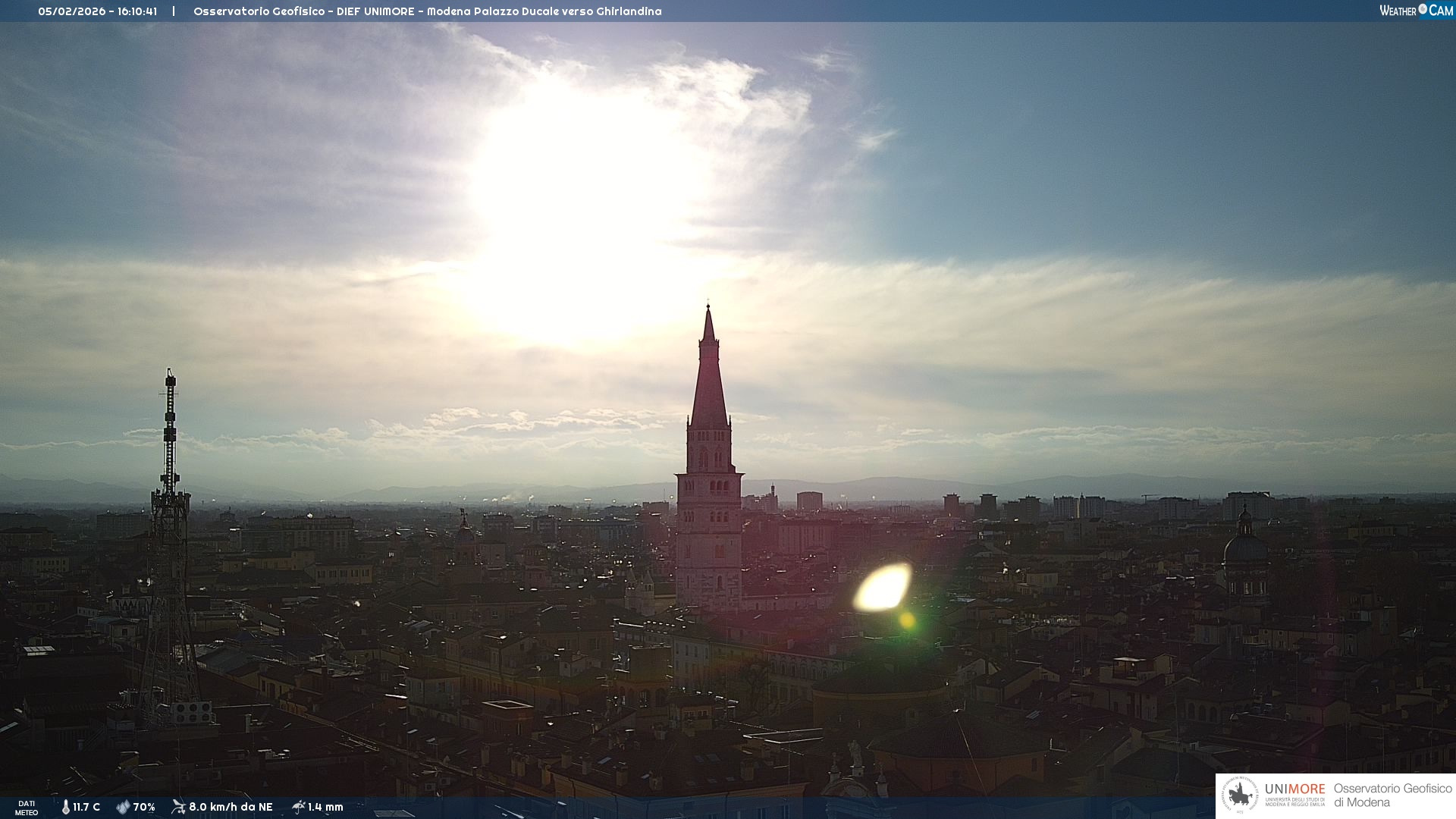Click the wind anemometer icon

coord(178,807)
